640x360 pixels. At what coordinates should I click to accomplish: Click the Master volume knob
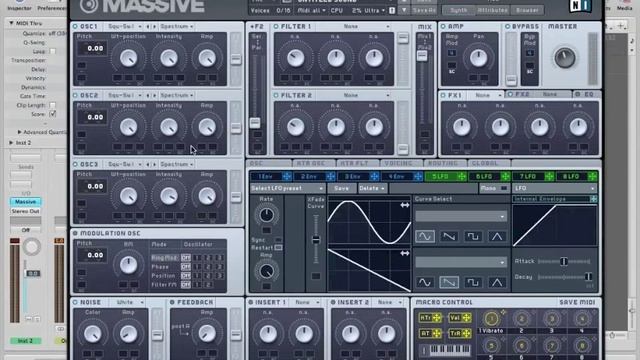click(x=565, y=58)
